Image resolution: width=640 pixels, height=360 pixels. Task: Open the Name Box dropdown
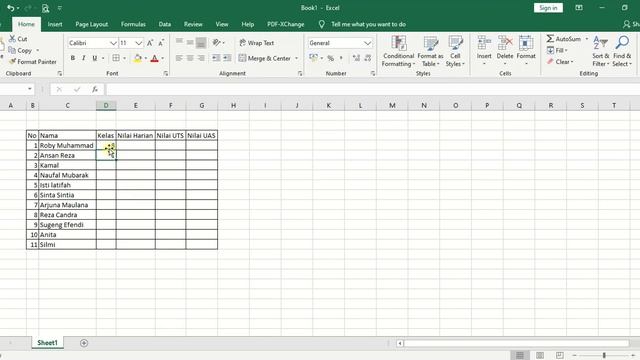[x=30, y=89]
